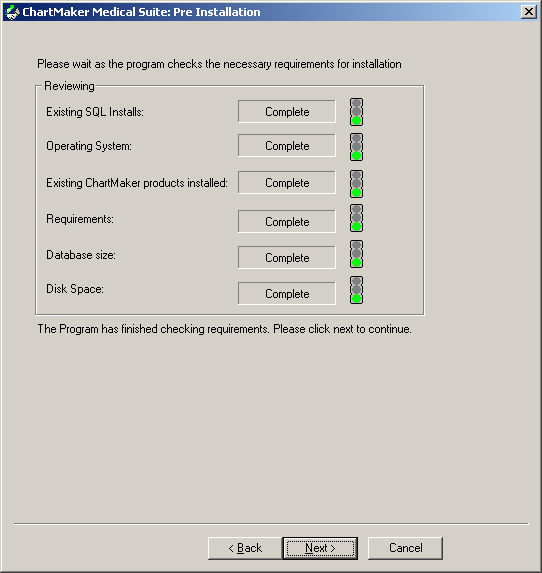Click the Operating System traffic light icon
Image resolution: width=542 pixels, height=573 pixels.
[x=356, y=147]
